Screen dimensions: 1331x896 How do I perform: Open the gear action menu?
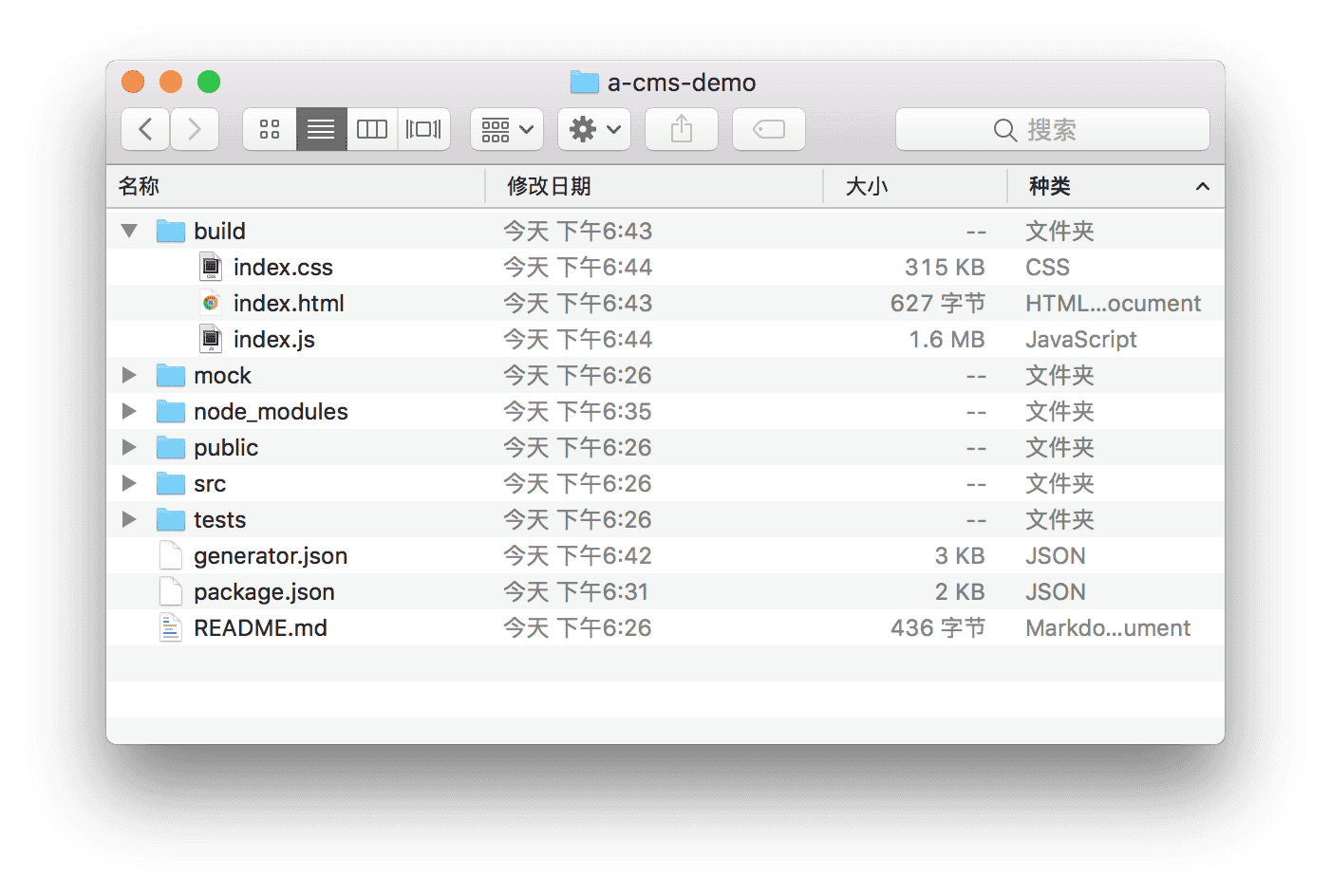594,129
